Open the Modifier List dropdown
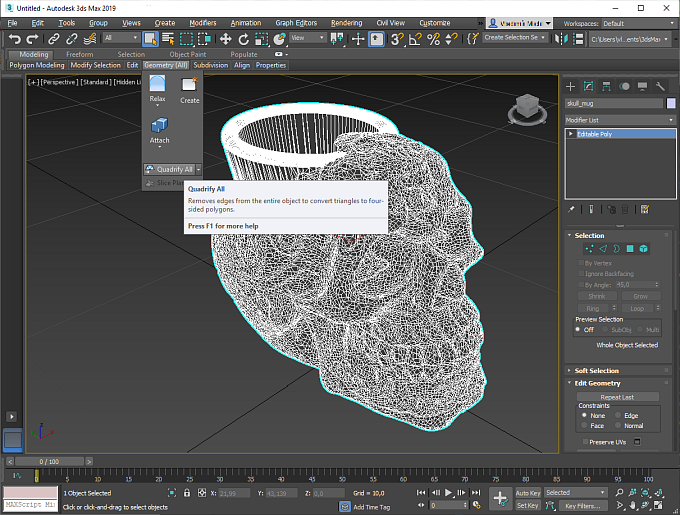680x515 pixels. (620, 119)
